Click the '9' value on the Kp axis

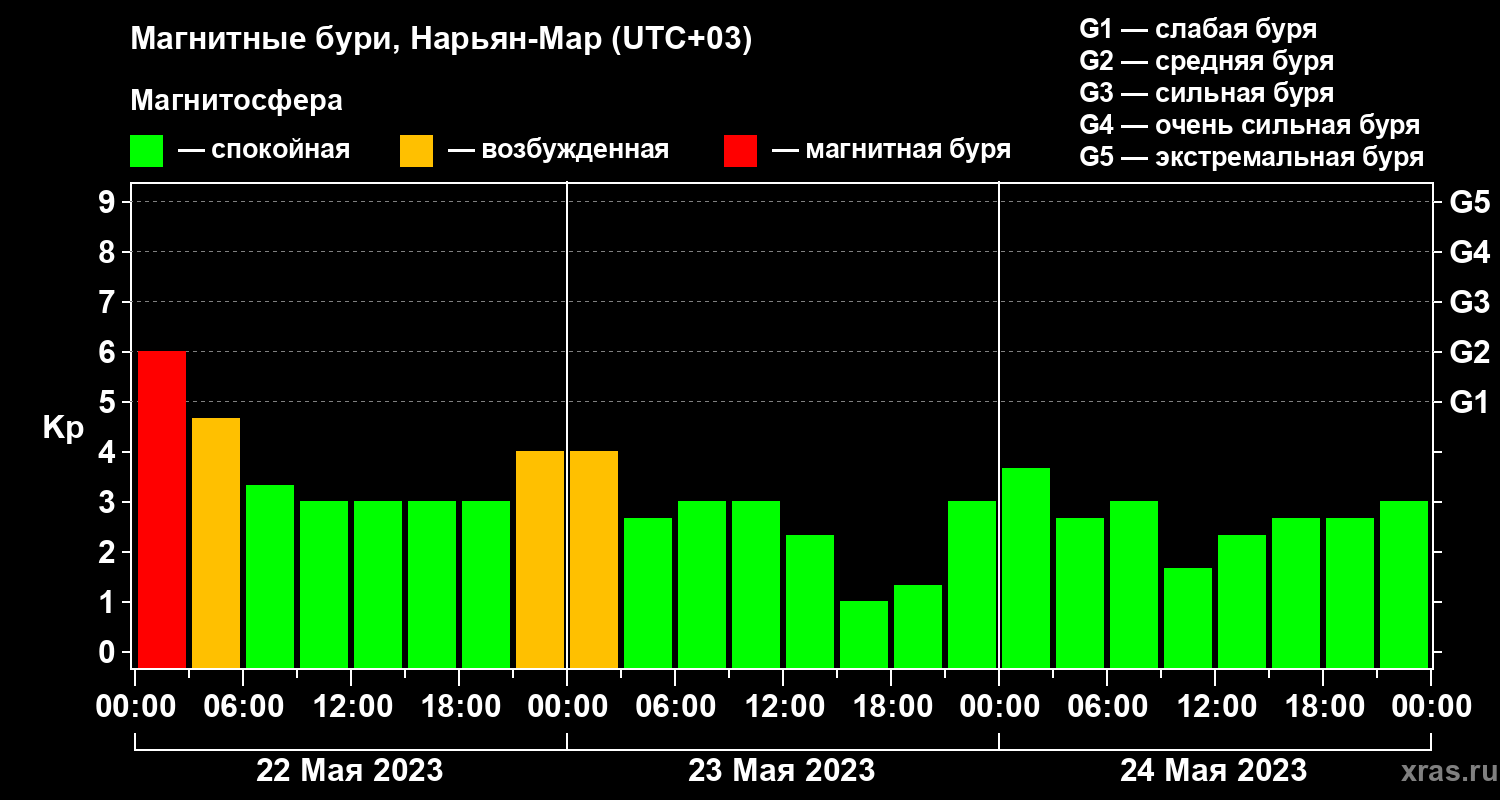coord(108,202)
